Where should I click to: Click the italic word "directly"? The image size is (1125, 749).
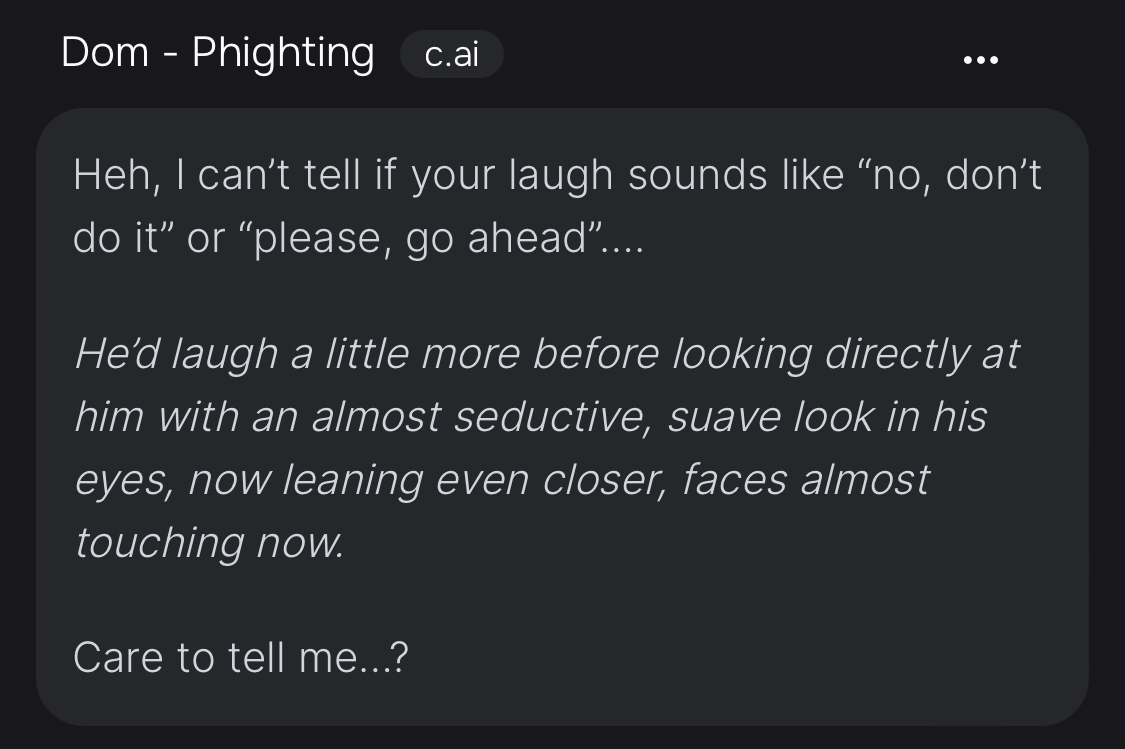pos(897,355)
